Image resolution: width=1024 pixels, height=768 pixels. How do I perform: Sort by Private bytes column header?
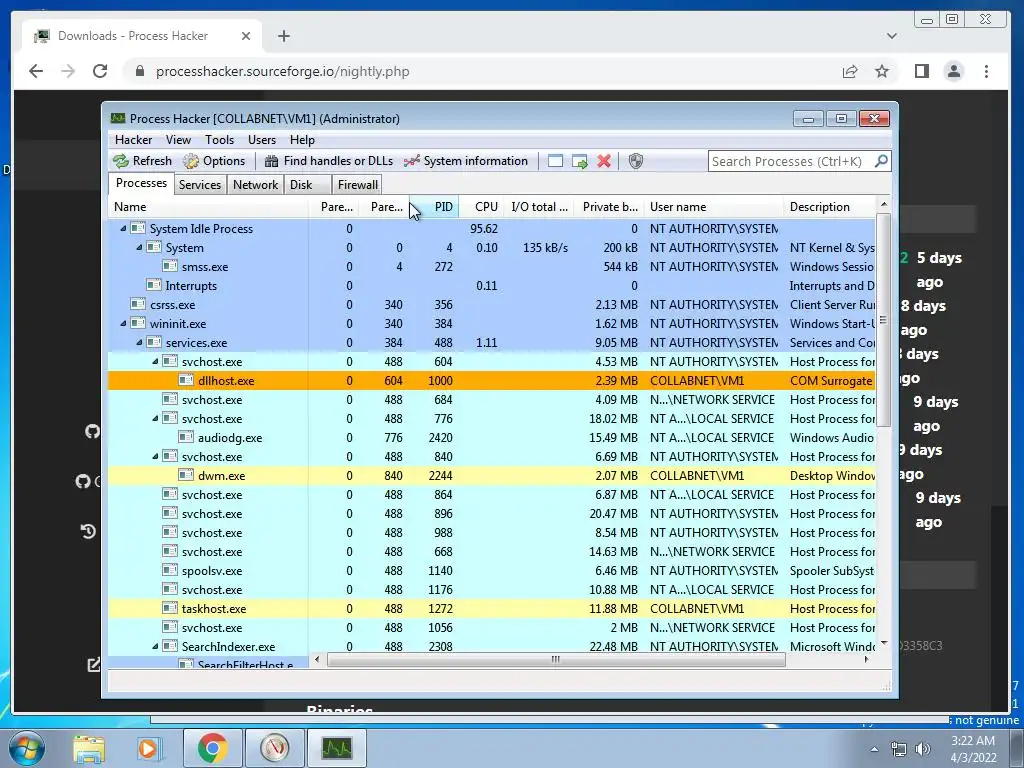pyautogui.click(x=609, y=207)
